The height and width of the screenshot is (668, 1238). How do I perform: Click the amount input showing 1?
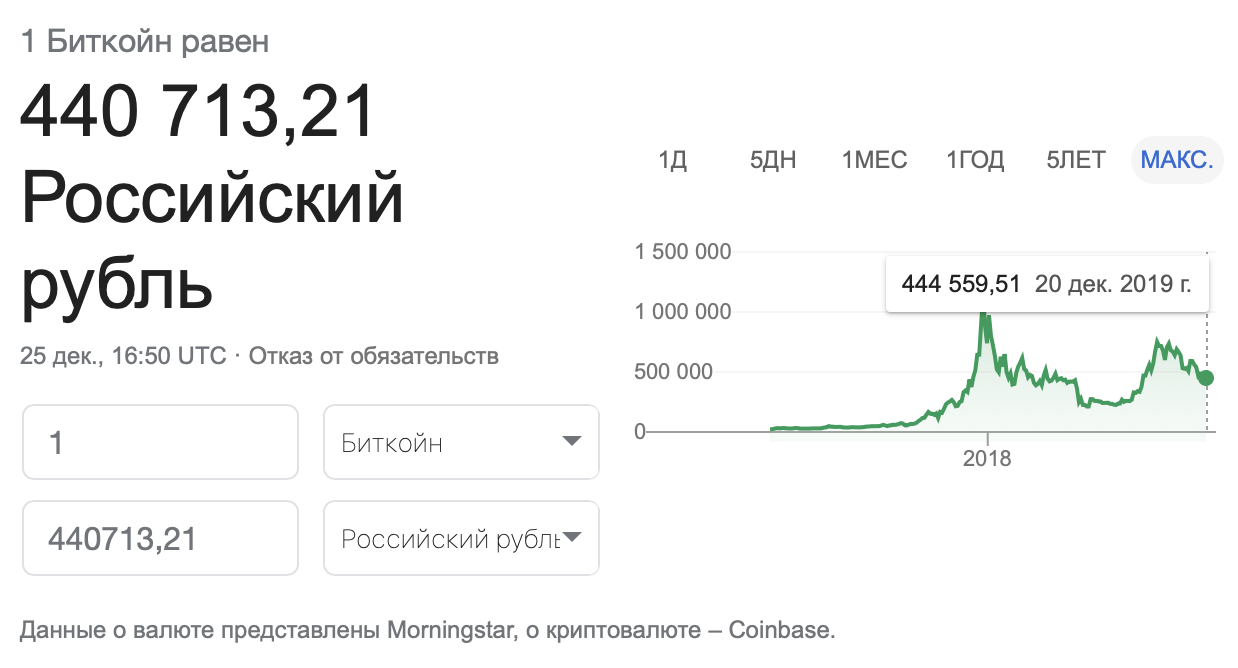(160, 442)
